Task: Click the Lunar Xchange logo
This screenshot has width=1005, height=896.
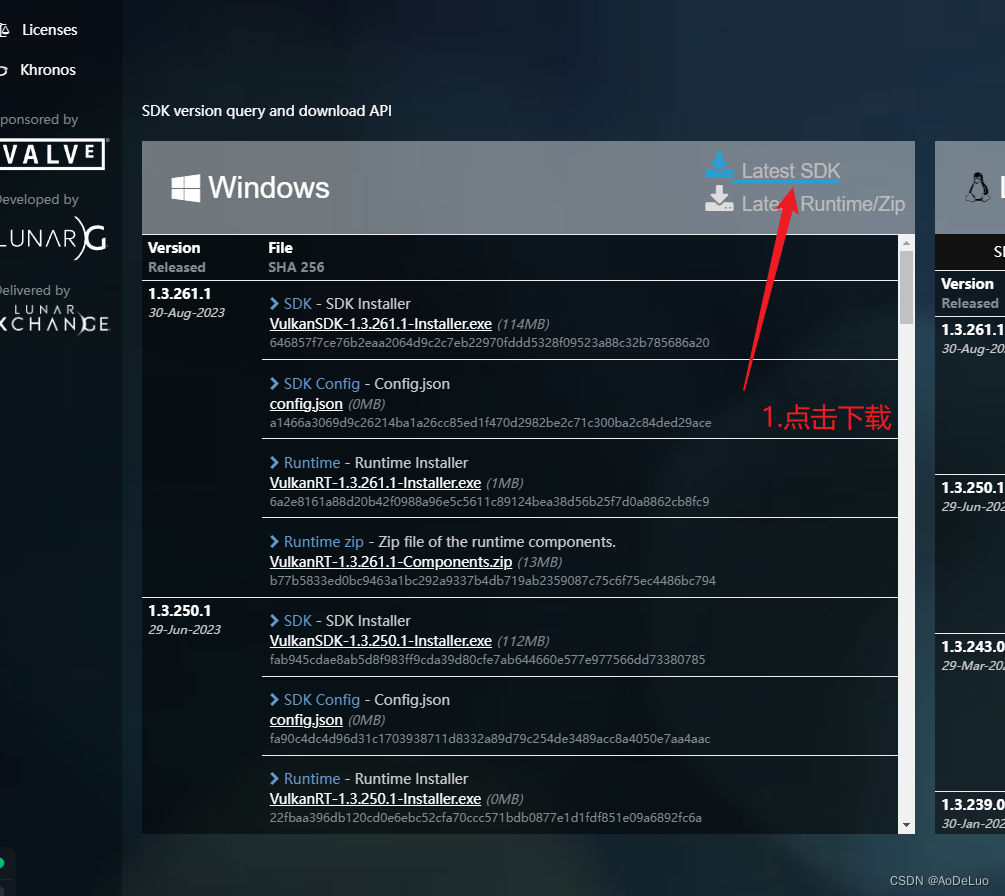Action: point(55,319)
